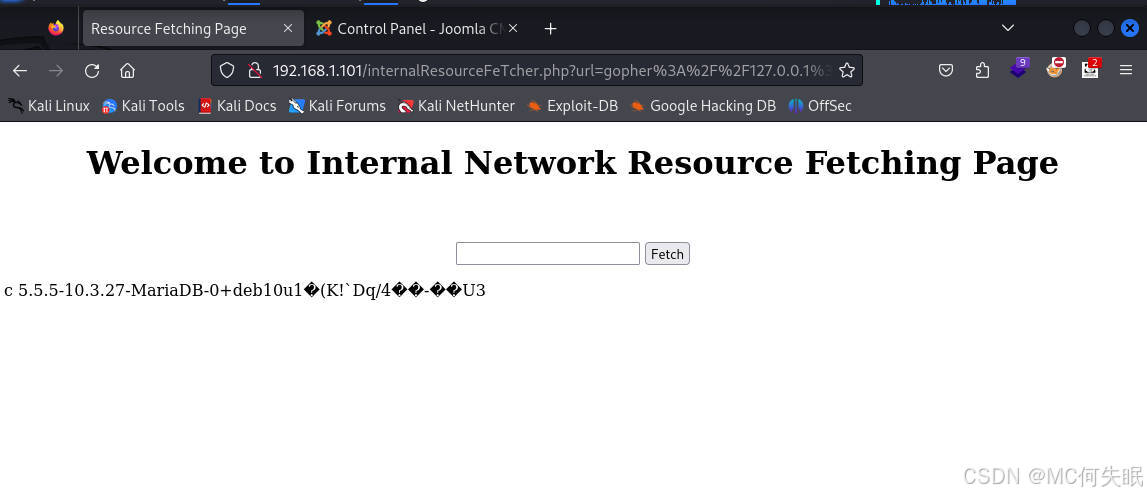Open the Exploit-DB bookmark
Screen dimensions: 1147x496
pyautogui.click(x=572, y=106)
